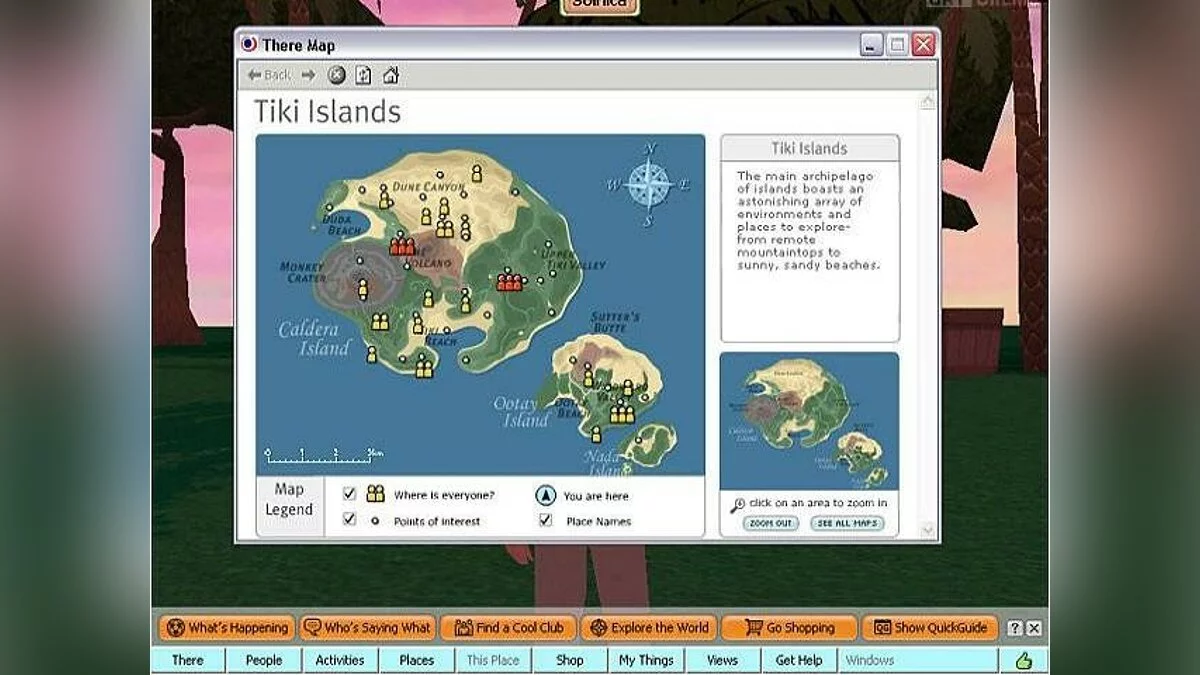Click the Zoom Out button
The height and width of the screenshot is (675, 1200).
pyautogui.click(x=770, y=523)
